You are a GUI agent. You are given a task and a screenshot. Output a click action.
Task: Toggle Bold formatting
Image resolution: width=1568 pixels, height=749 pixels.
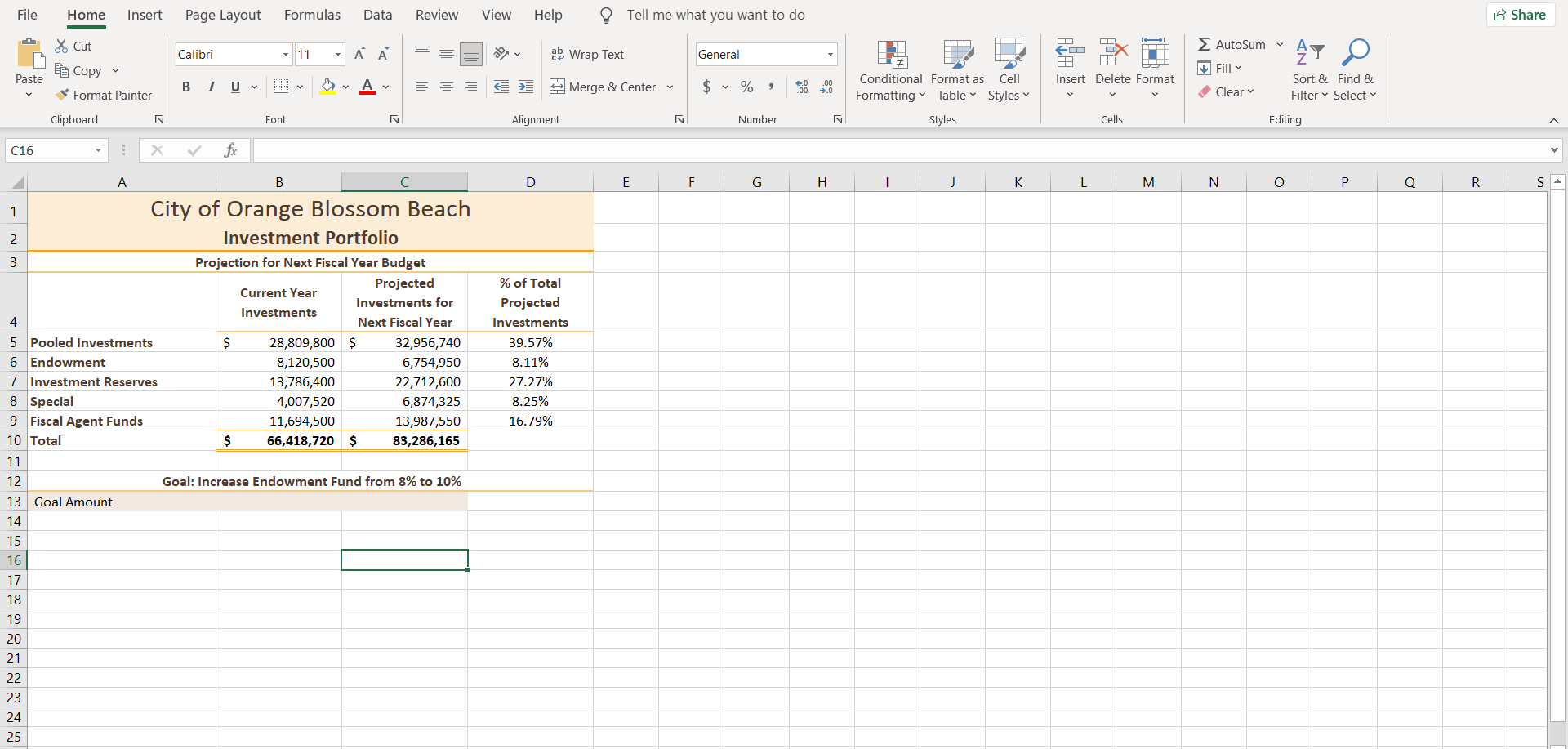point(186,87)
